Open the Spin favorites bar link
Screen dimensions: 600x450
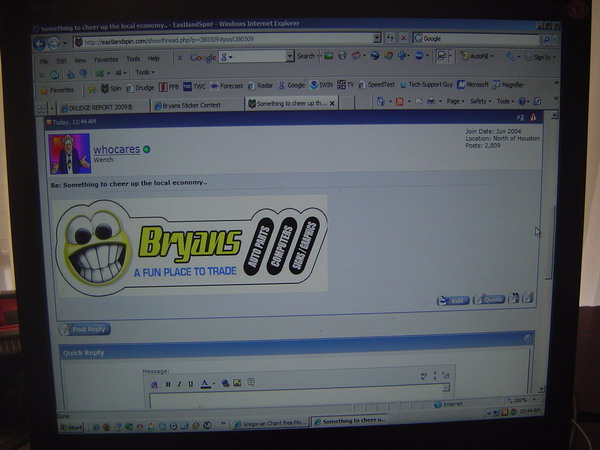111,88
